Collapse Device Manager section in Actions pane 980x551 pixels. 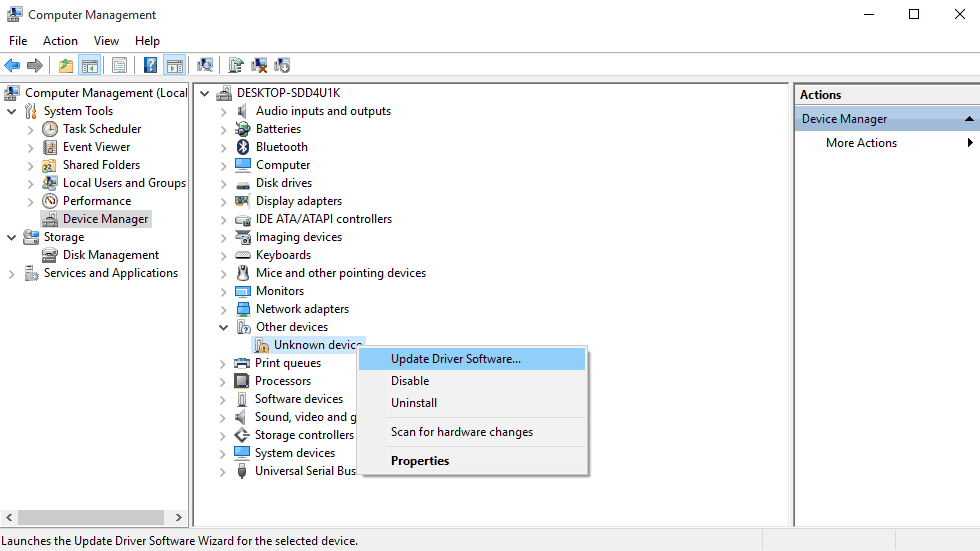pos(969,119)
